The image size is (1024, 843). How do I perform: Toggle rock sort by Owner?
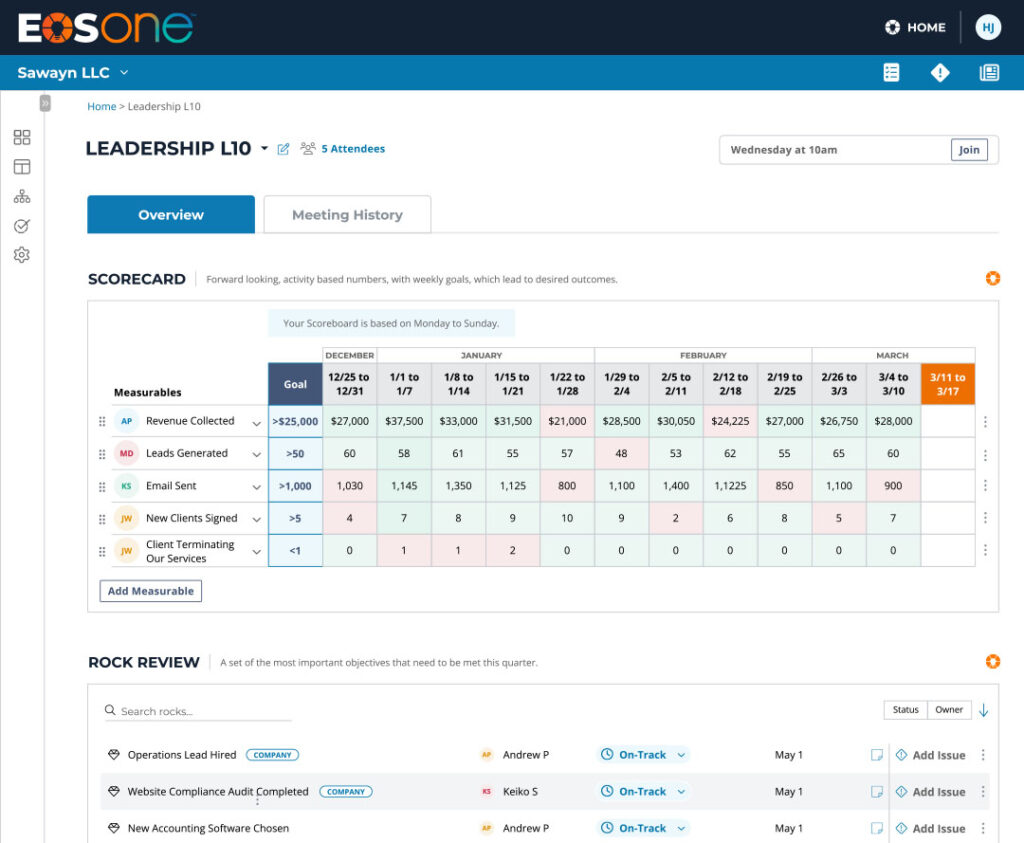coord(949,710)
